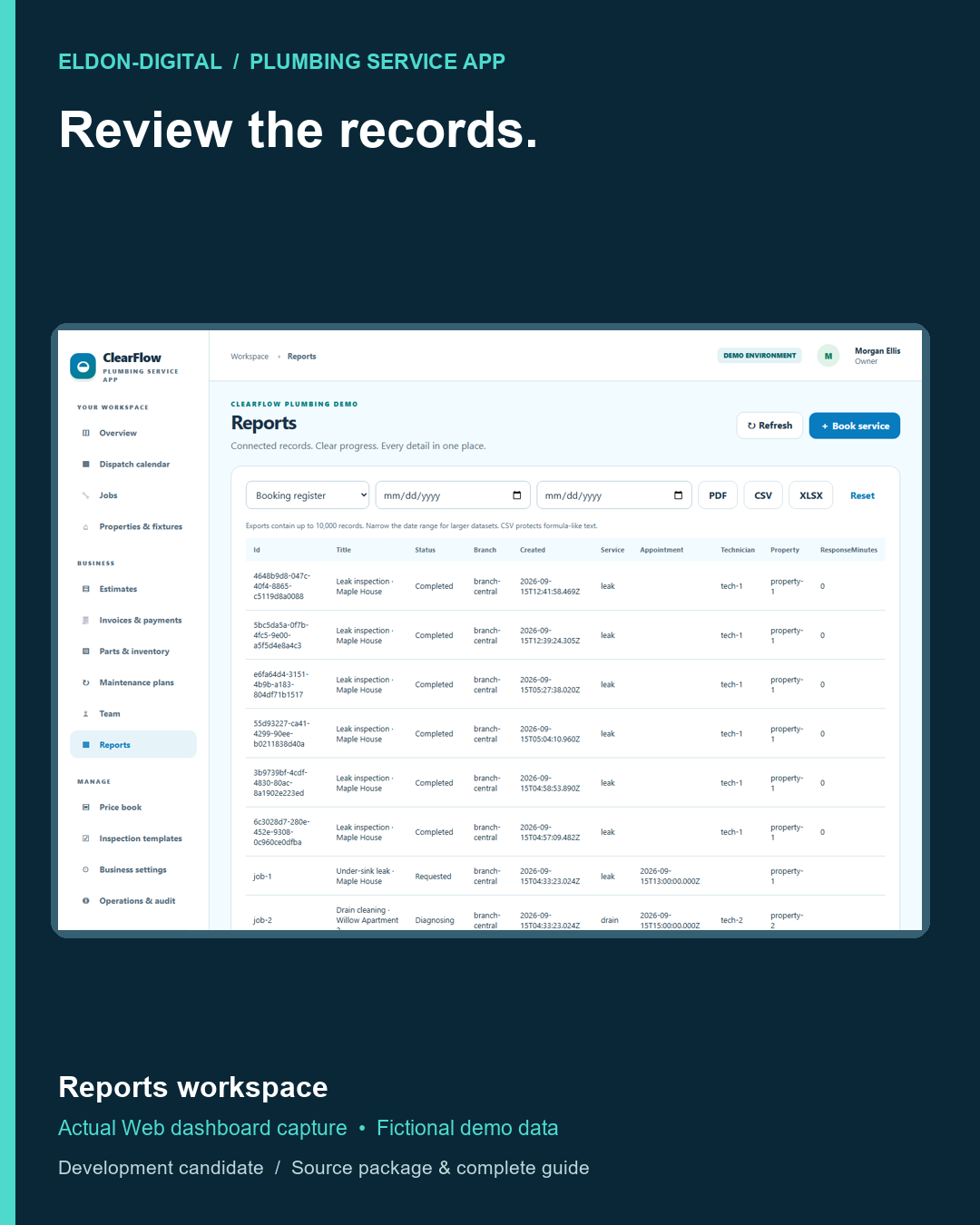
Task: Export report as XLSX
Action: click(x=811, y=495)
